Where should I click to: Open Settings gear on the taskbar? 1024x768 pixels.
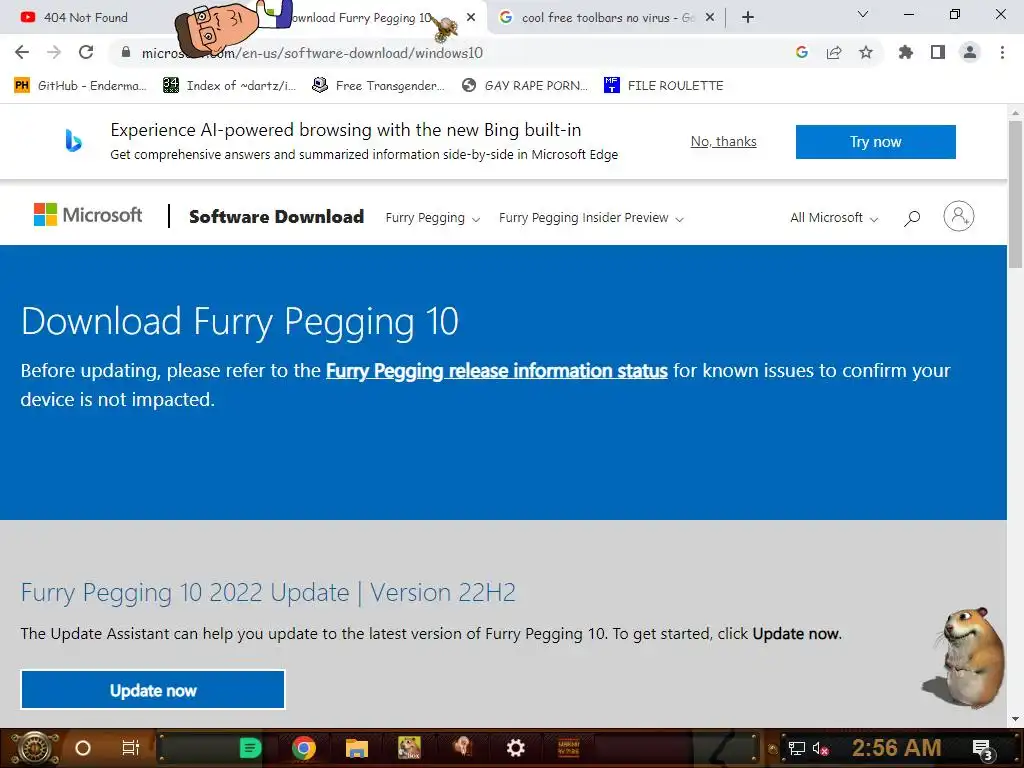[x=516, y=748]
